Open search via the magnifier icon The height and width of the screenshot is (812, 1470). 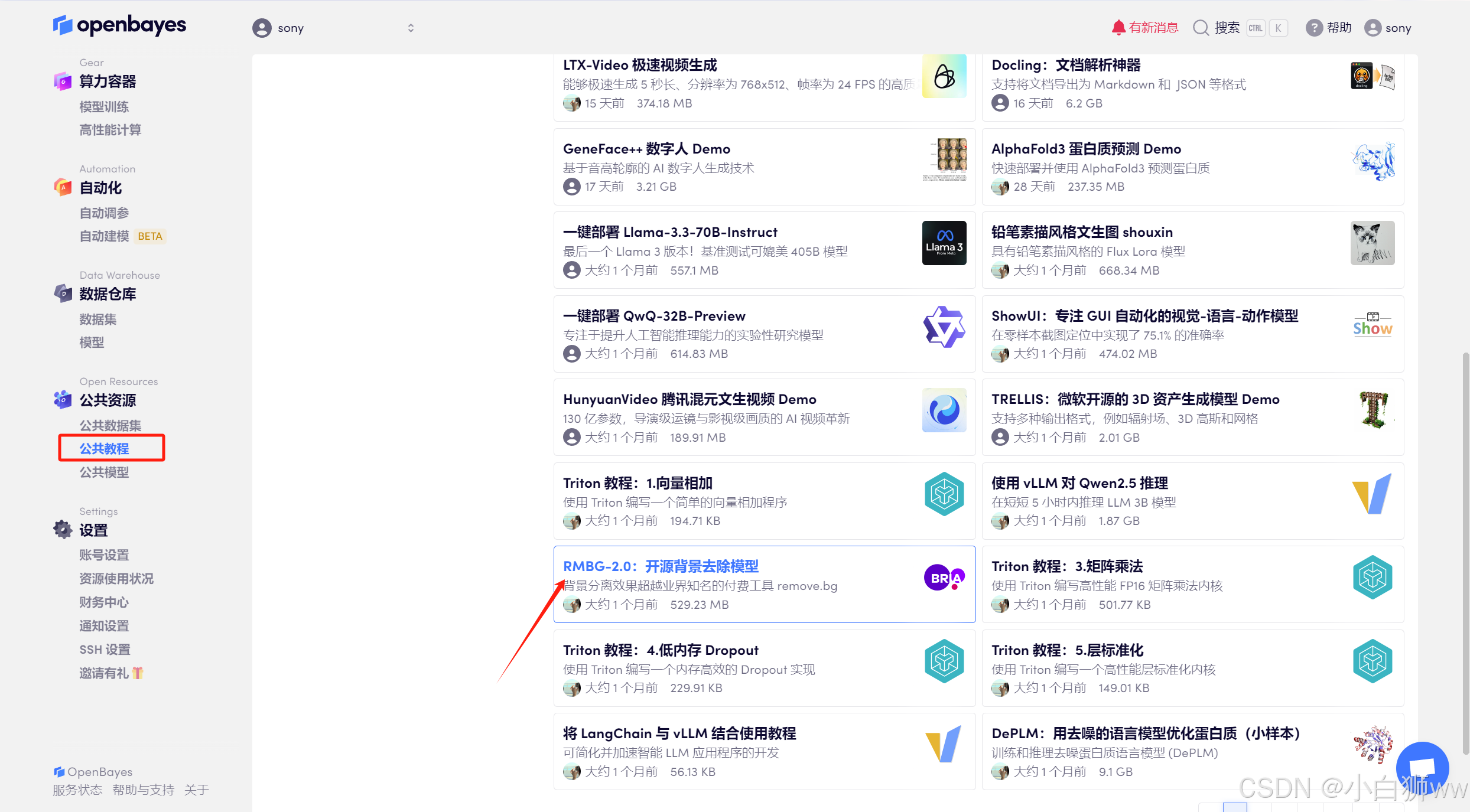[x=1201, y=28]
